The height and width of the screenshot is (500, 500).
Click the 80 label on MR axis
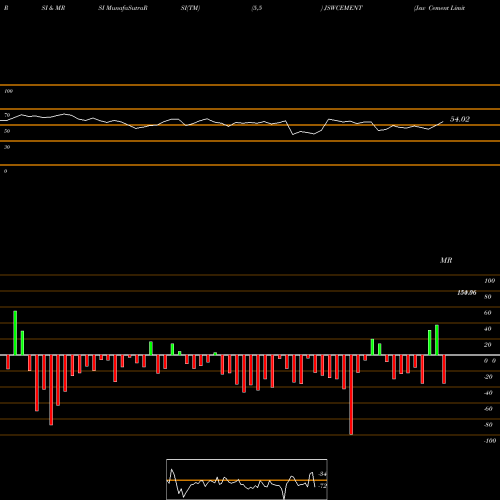click(x=488, y=297)
